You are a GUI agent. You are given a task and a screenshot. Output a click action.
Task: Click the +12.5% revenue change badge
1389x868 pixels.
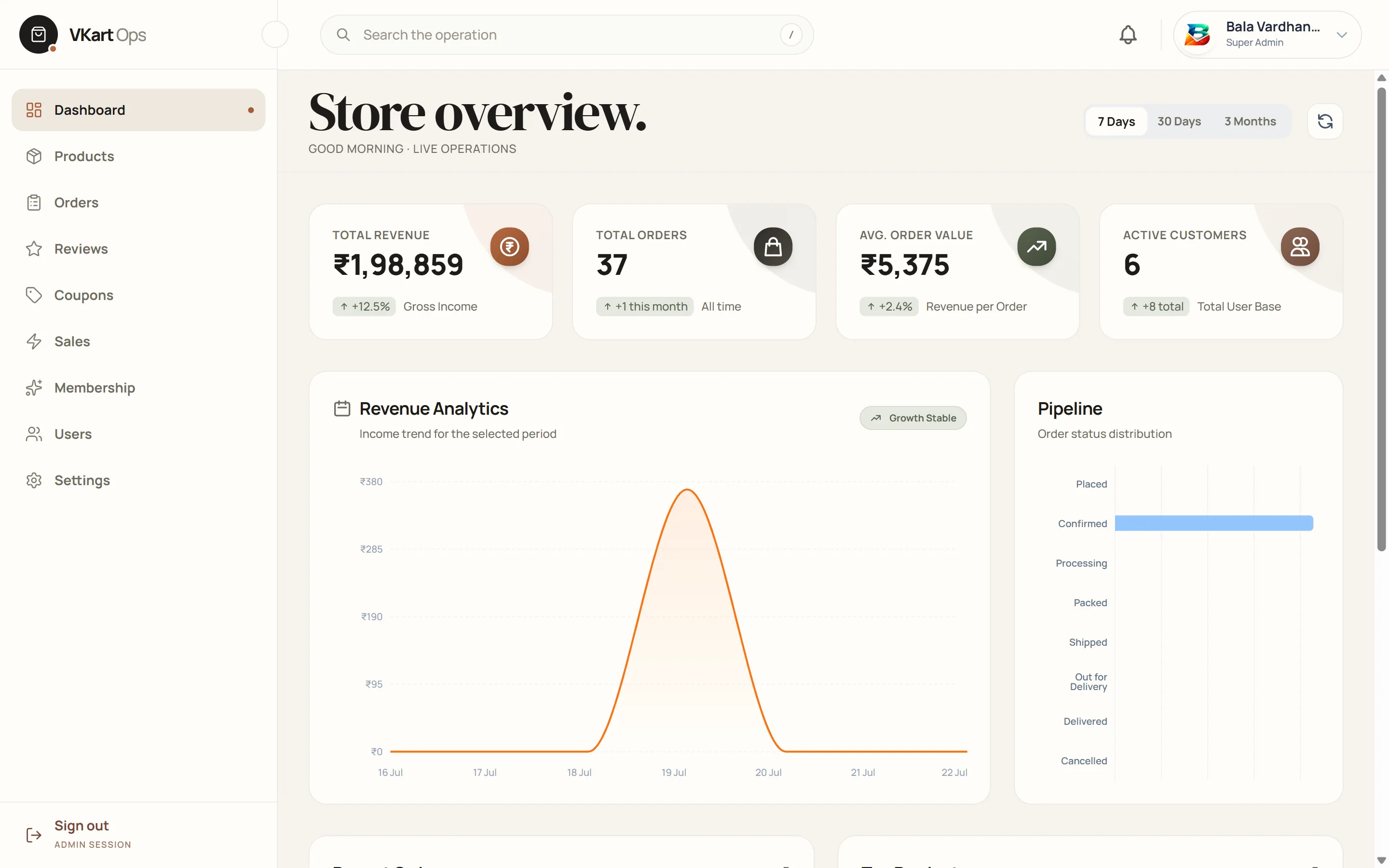click(x=364, y=307)
